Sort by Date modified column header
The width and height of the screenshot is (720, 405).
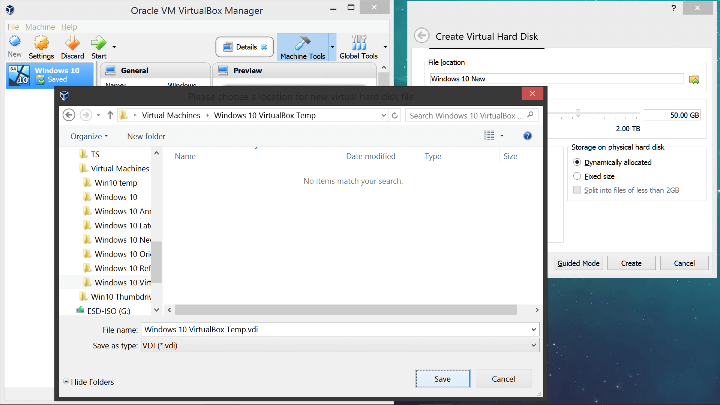[371, 156]
